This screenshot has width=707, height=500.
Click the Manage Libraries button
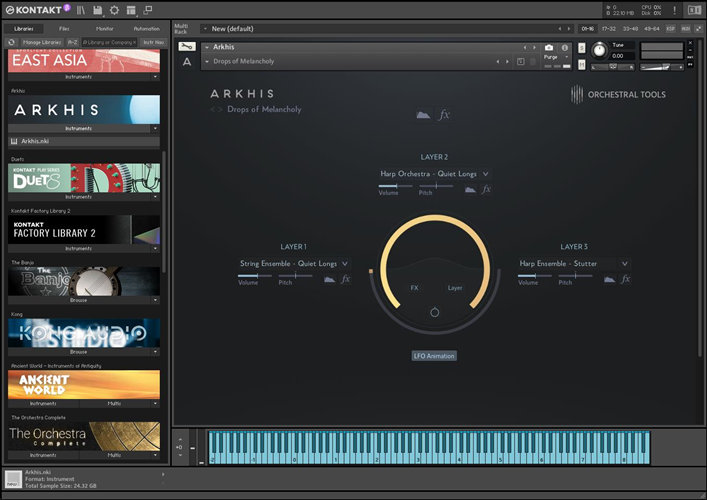click(x=40, y=43)
